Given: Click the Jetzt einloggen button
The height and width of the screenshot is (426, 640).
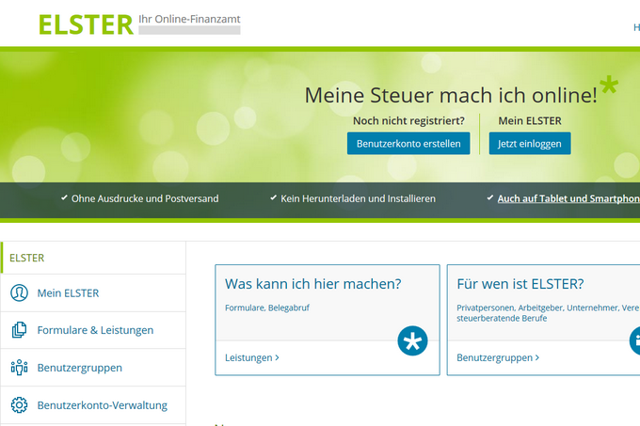Looking at the screenshot, I should tap(530, 144).
